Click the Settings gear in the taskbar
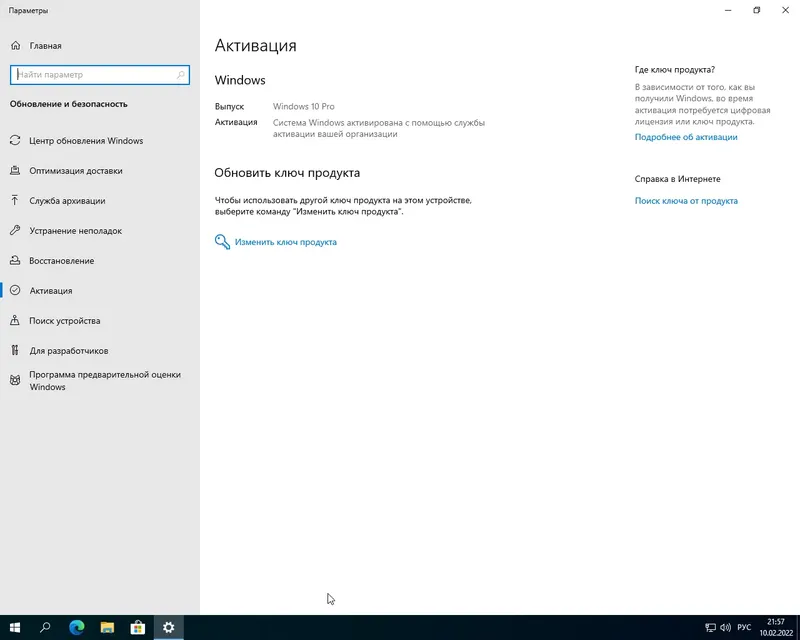Viewport: 800px width, 640px height. 168,627
